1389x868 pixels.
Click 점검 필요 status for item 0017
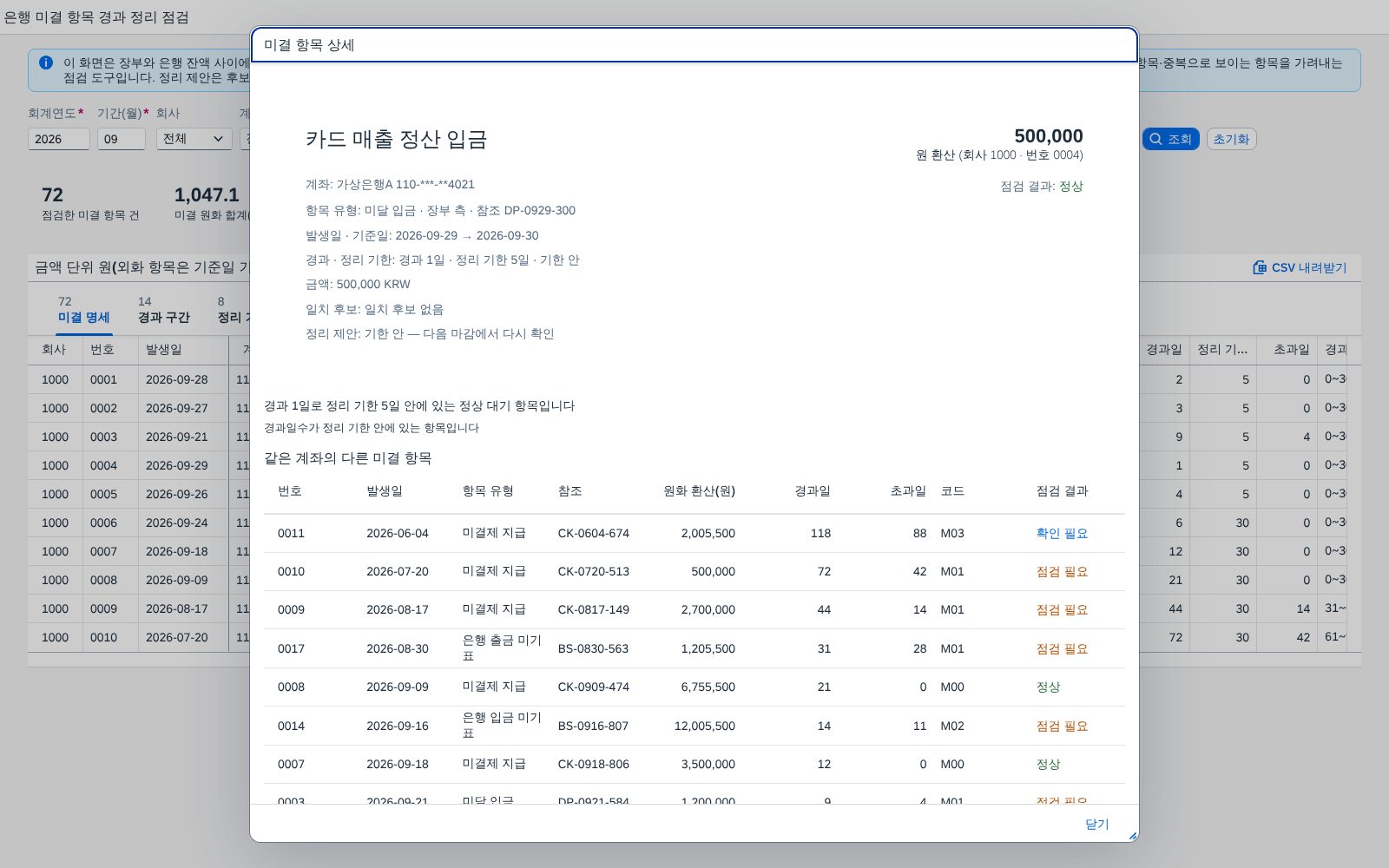pyautogui.click(x=1062, y=648)
